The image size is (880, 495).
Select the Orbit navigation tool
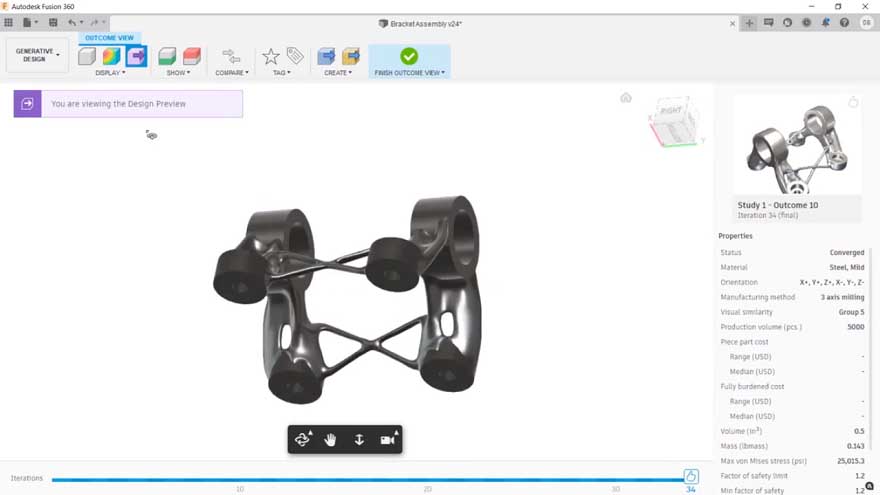pos(302,439)
